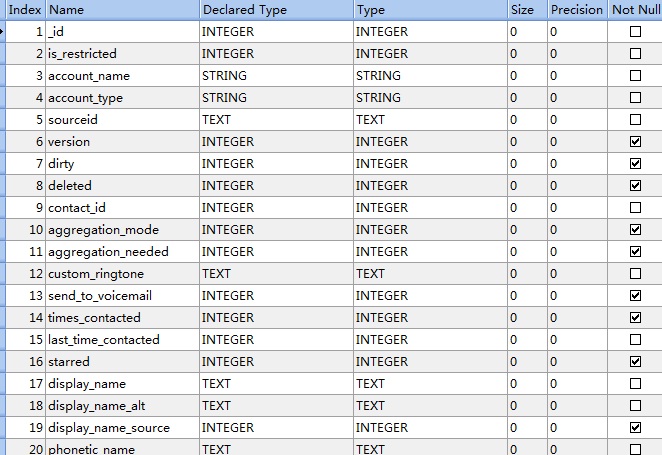Click the Not Null column header
Viewport: 662px width, 455px height.
point(635,10)
